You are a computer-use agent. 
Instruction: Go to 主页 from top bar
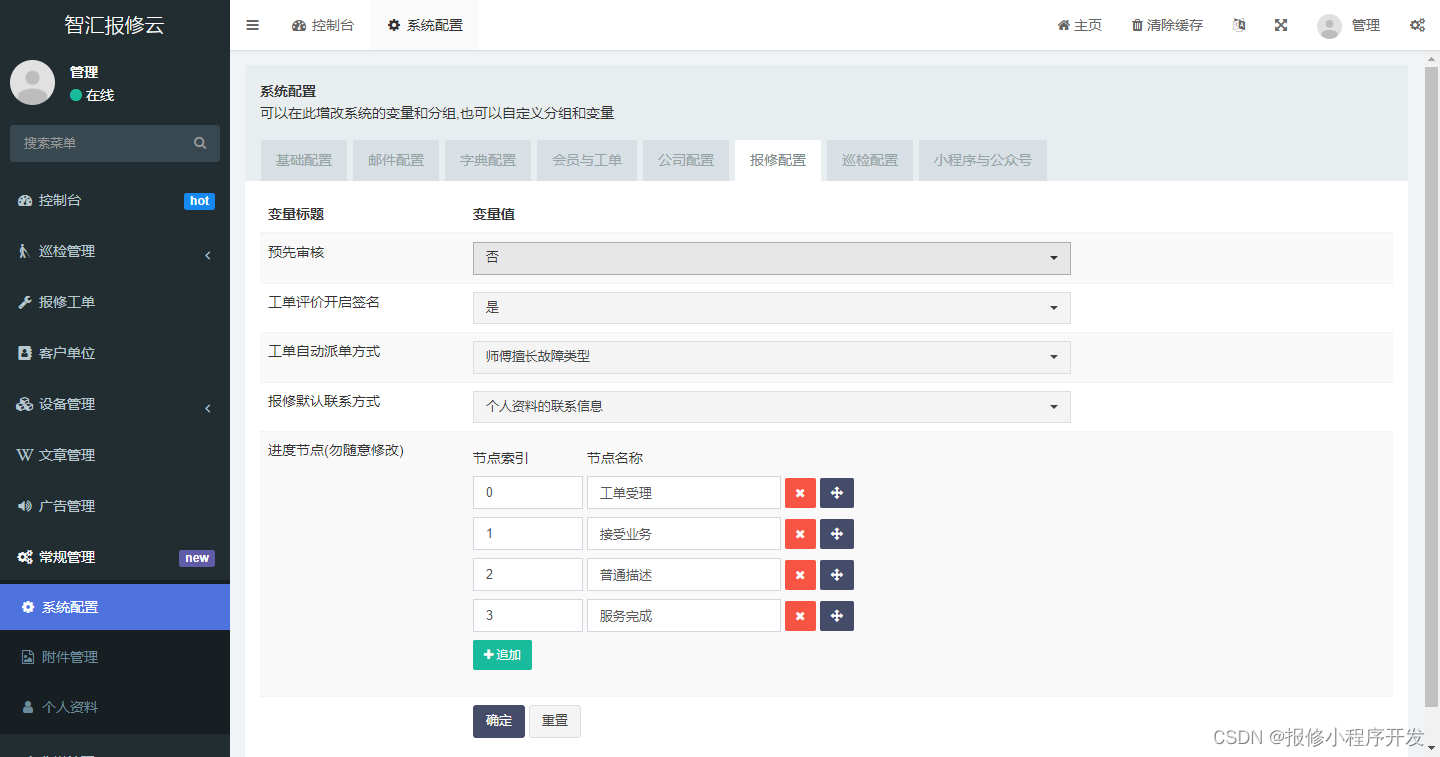tap(1080, 25)
